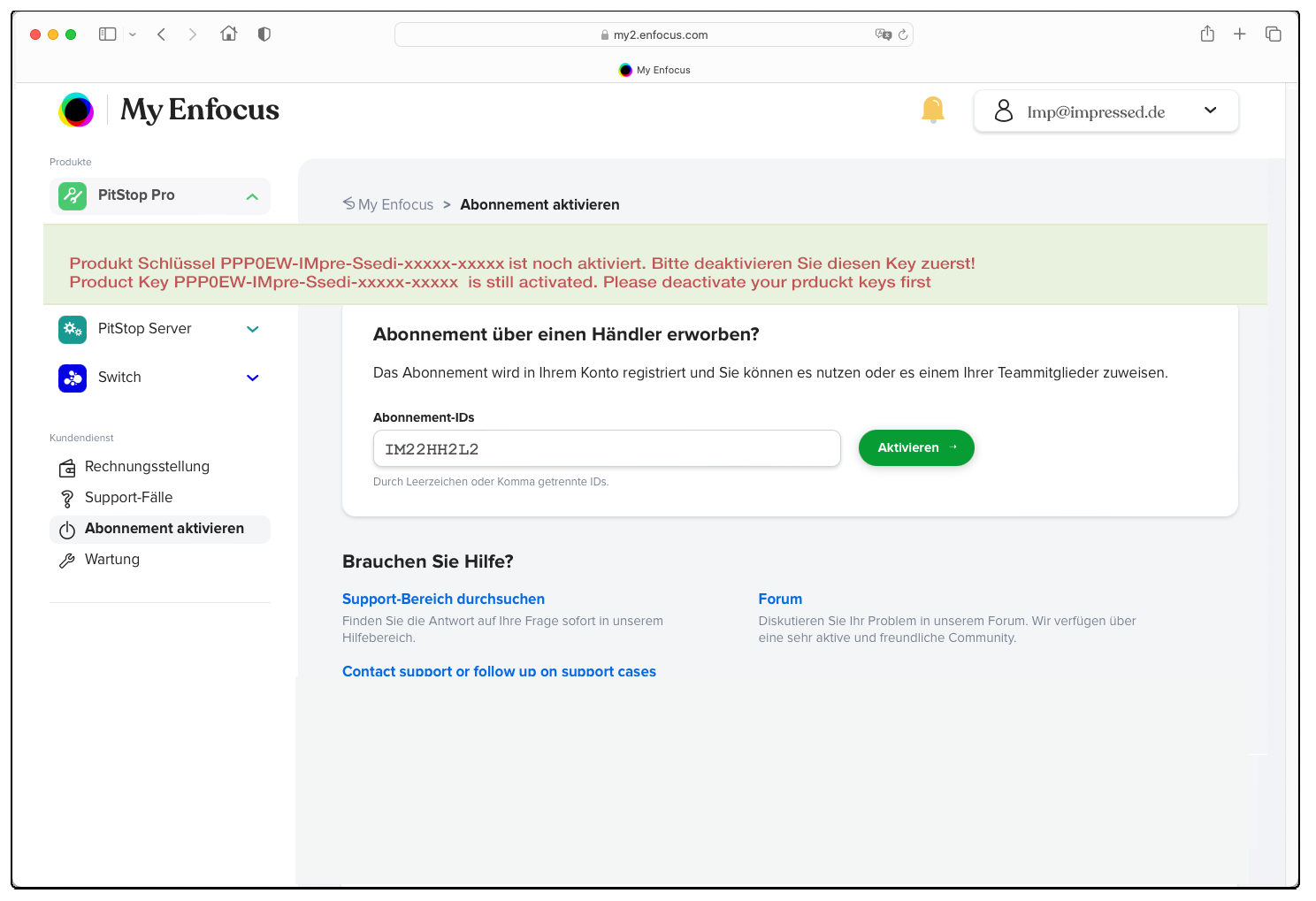Select Support-Fälle in the sidebar
1316x901 pixels.
click(128, 498)
